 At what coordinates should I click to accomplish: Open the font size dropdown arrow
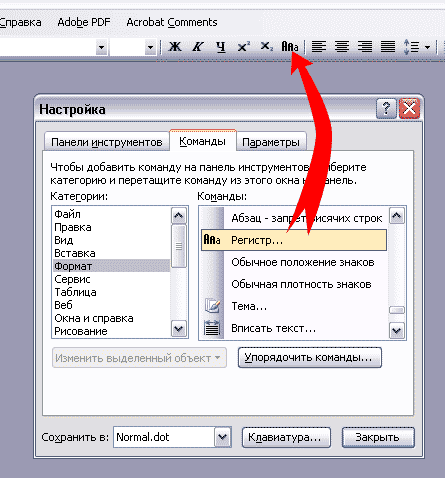[x=151, y=47]
